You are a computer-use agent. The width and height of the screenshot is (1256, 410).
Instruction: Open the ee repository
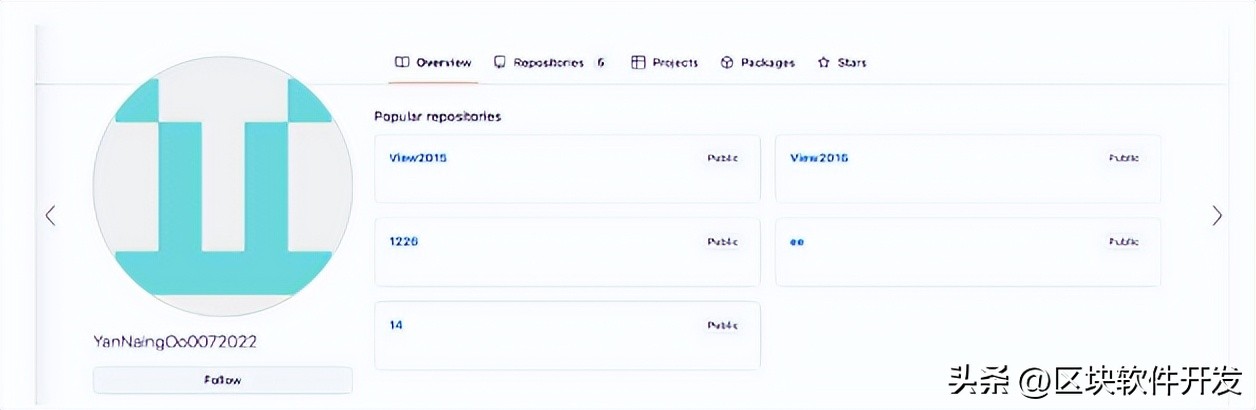[797, 242]
